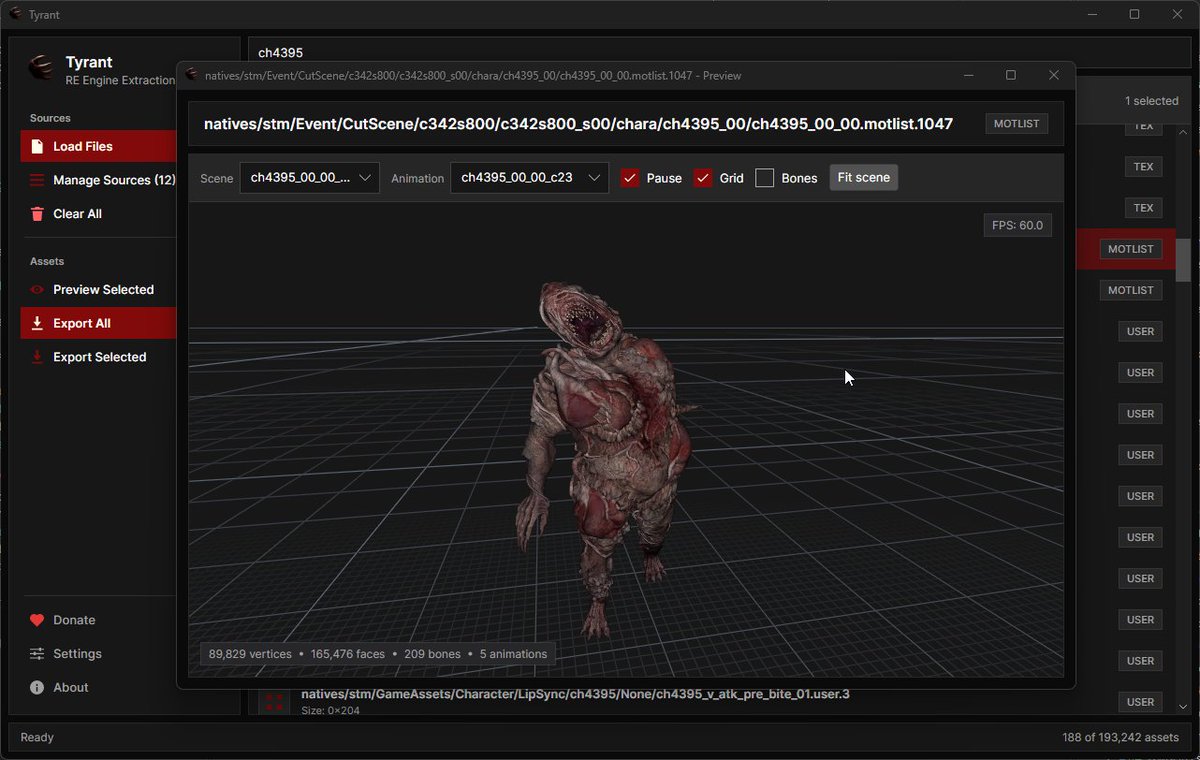Click the search field containing ch4395
Viewport: 1200px width, 760px height.
[x=719, y=52]
